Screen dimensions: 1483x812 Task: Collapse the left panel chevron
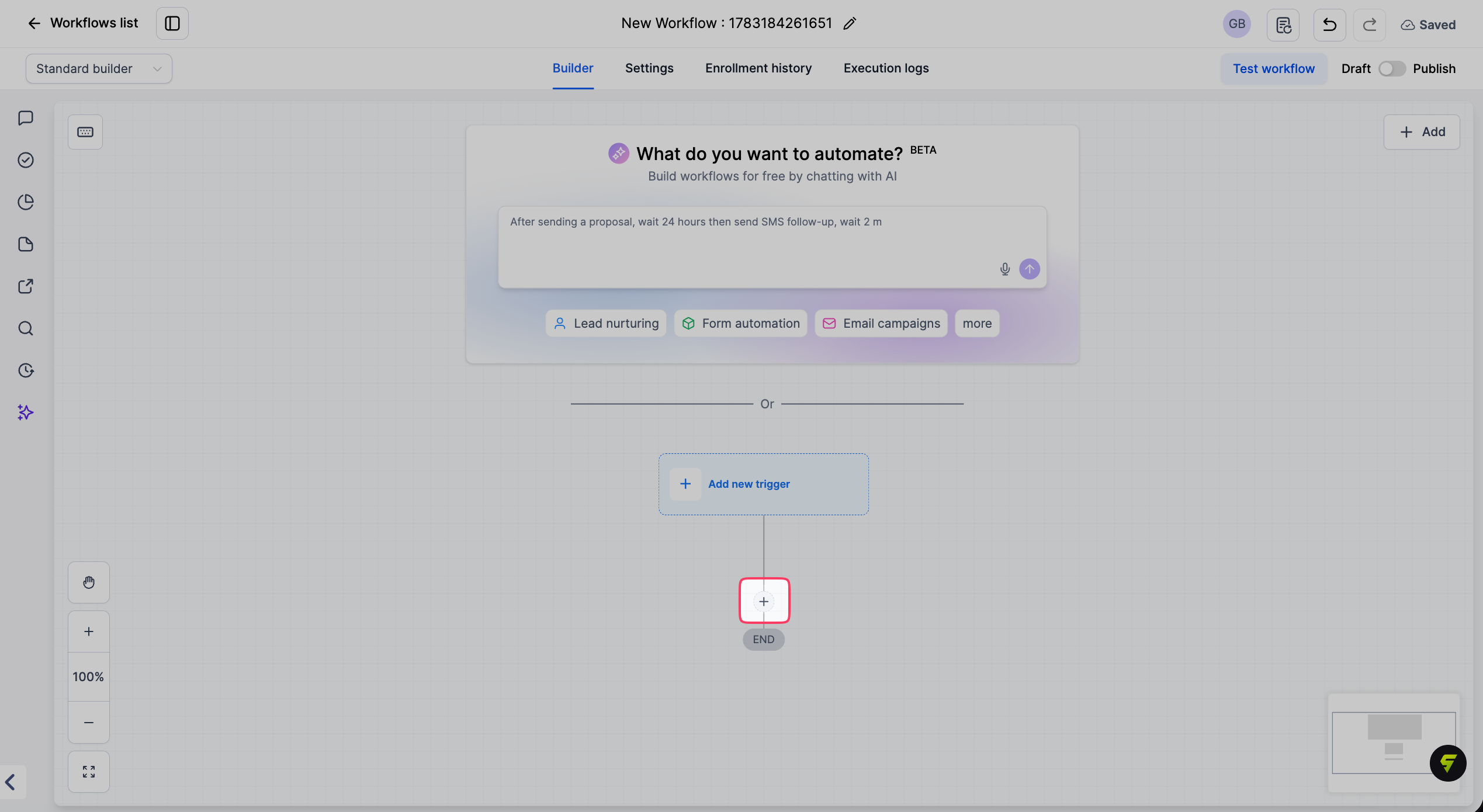coord(10,782)
